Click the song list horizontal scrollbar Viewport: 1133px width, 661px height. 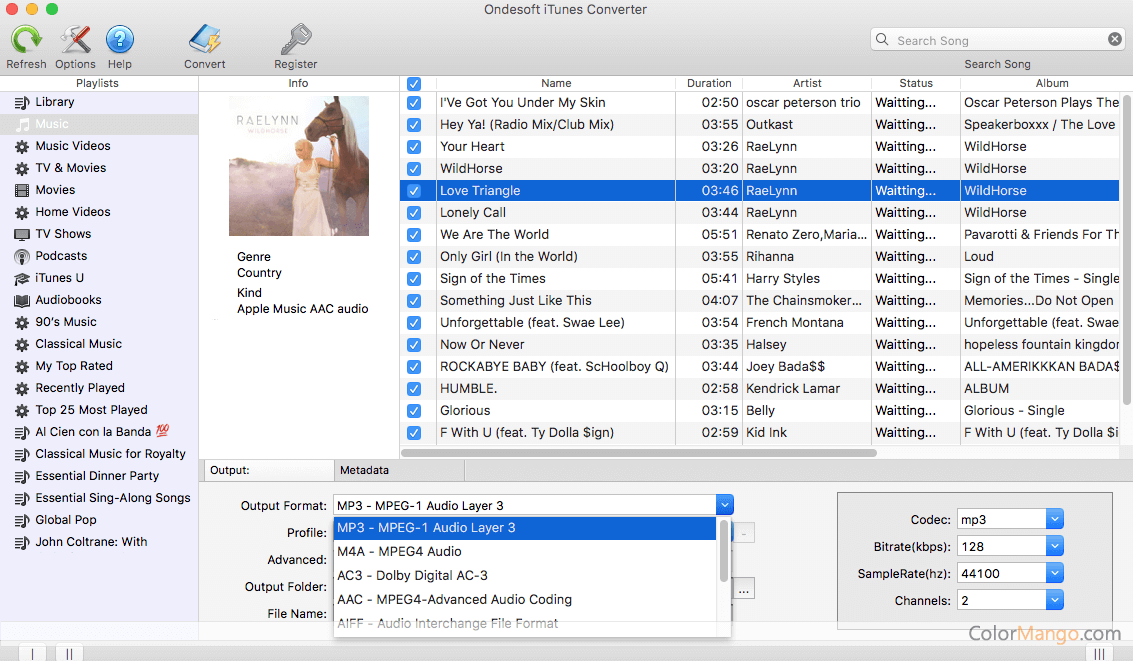click(640, 453)
